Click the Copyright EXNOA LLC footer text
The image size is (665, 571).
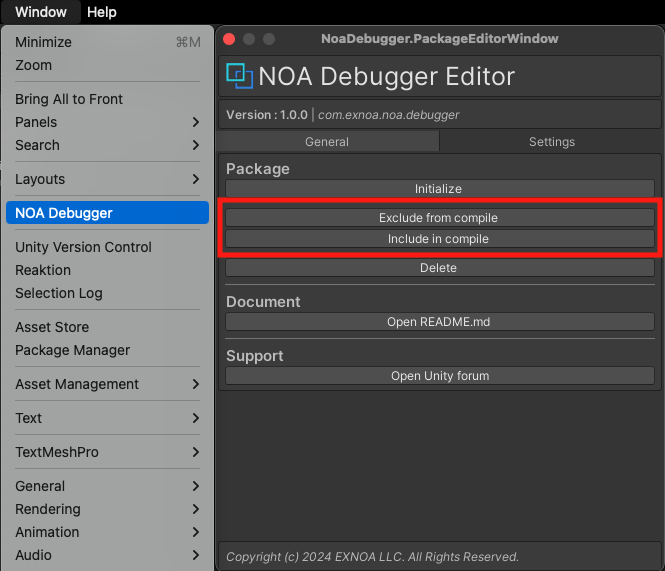372,557
